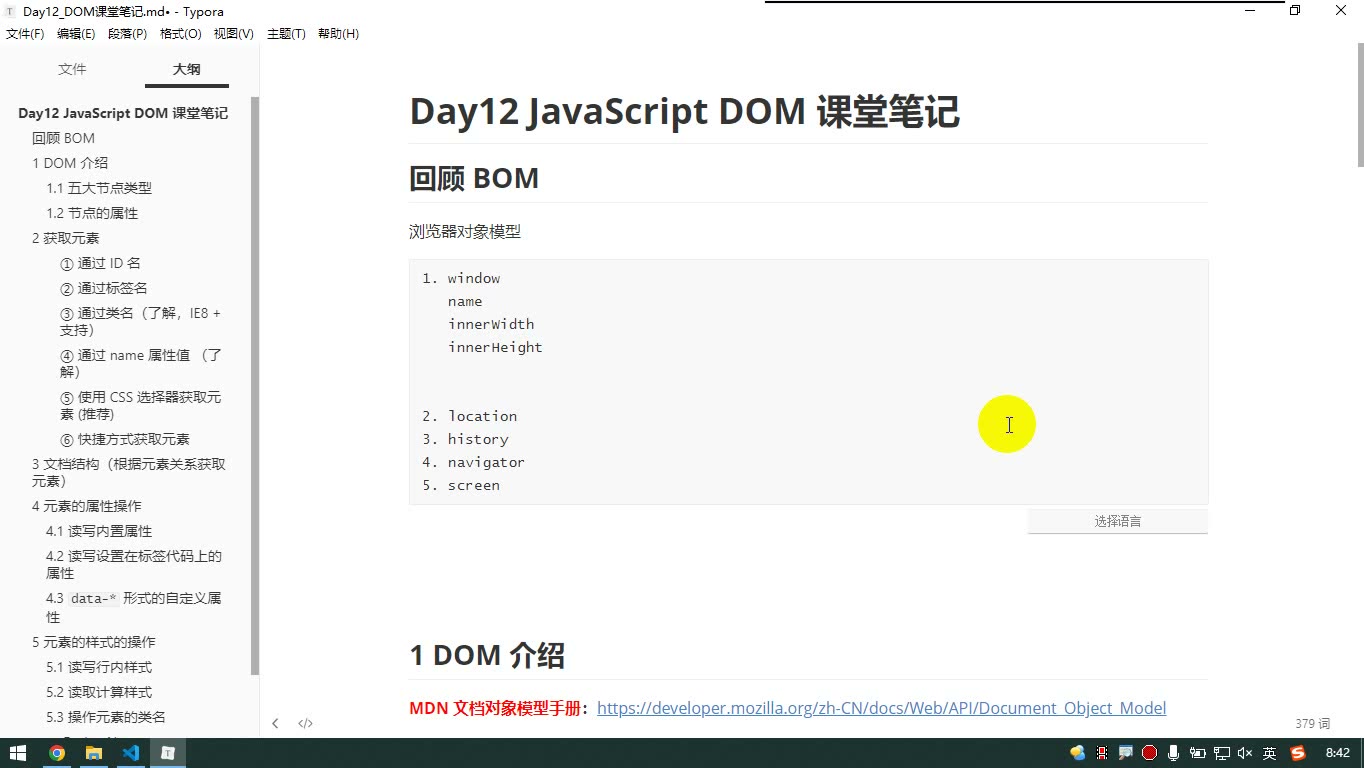Open the 主题(T) menu
The width and height of the screenshot is (1364, 768).
click(286, 34)
